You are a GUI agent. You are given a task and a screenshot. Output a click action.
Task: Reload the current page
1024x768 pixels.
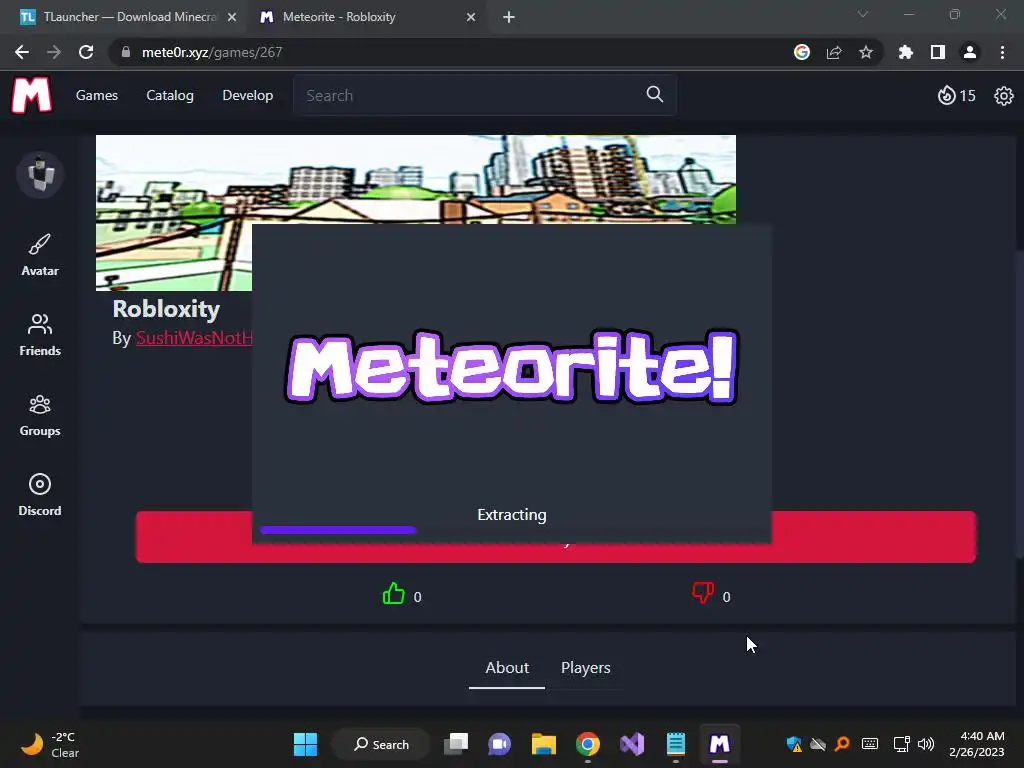point(86,52)
